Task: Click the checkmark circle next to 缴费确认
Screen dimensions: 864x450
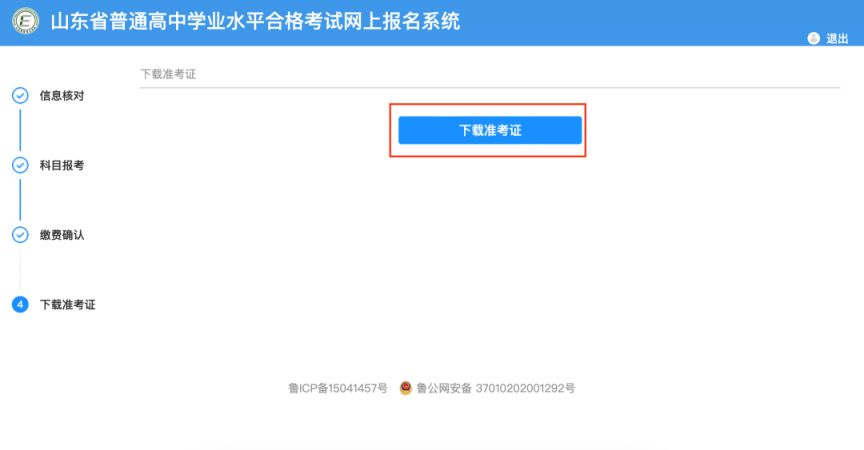Action: 20,235
